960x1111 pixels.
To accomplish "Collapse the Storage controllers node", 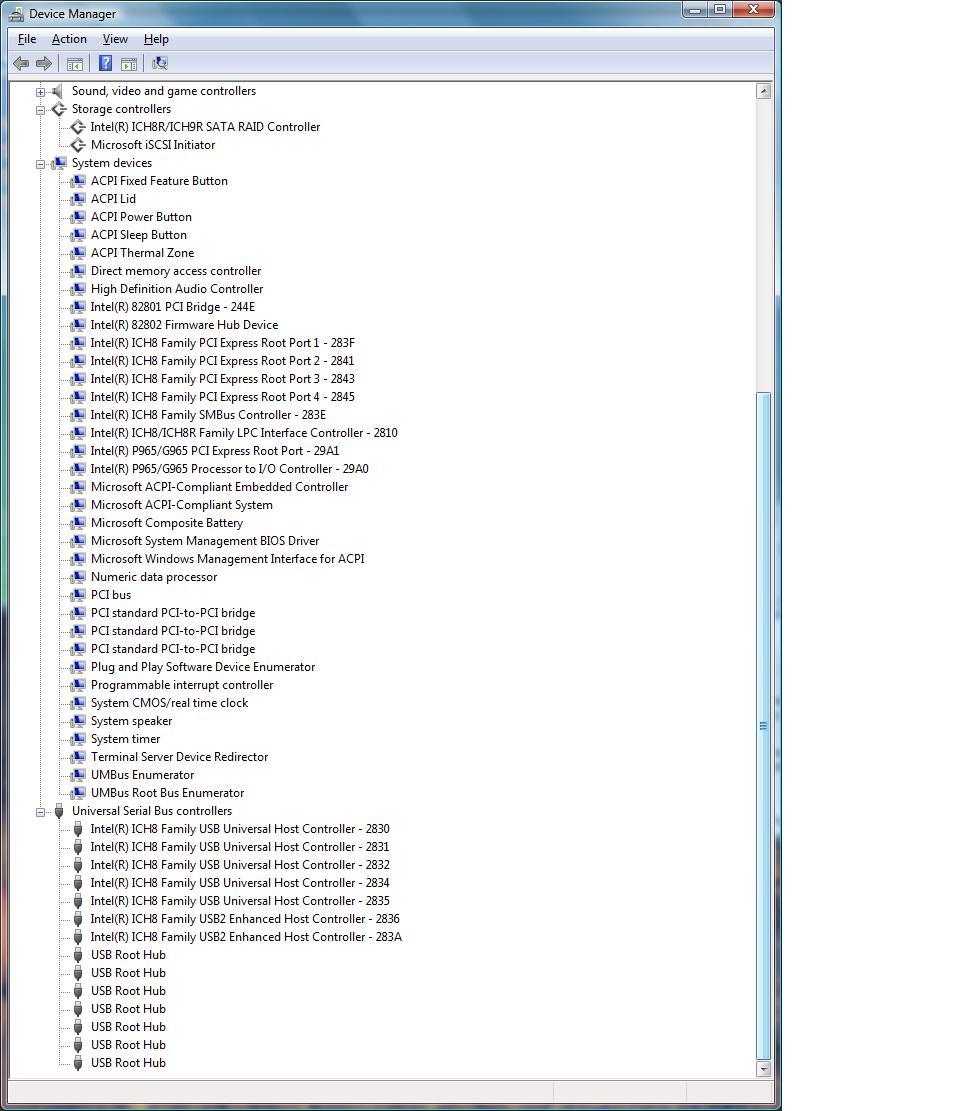I will [x=40, y=110].
